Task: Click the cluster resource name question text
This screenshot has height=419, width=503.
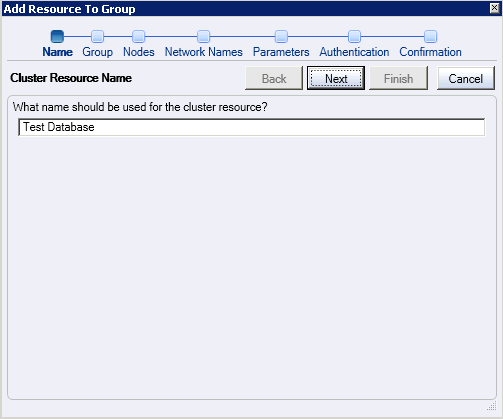Action: pyautogui.click(x=140, y=107)
